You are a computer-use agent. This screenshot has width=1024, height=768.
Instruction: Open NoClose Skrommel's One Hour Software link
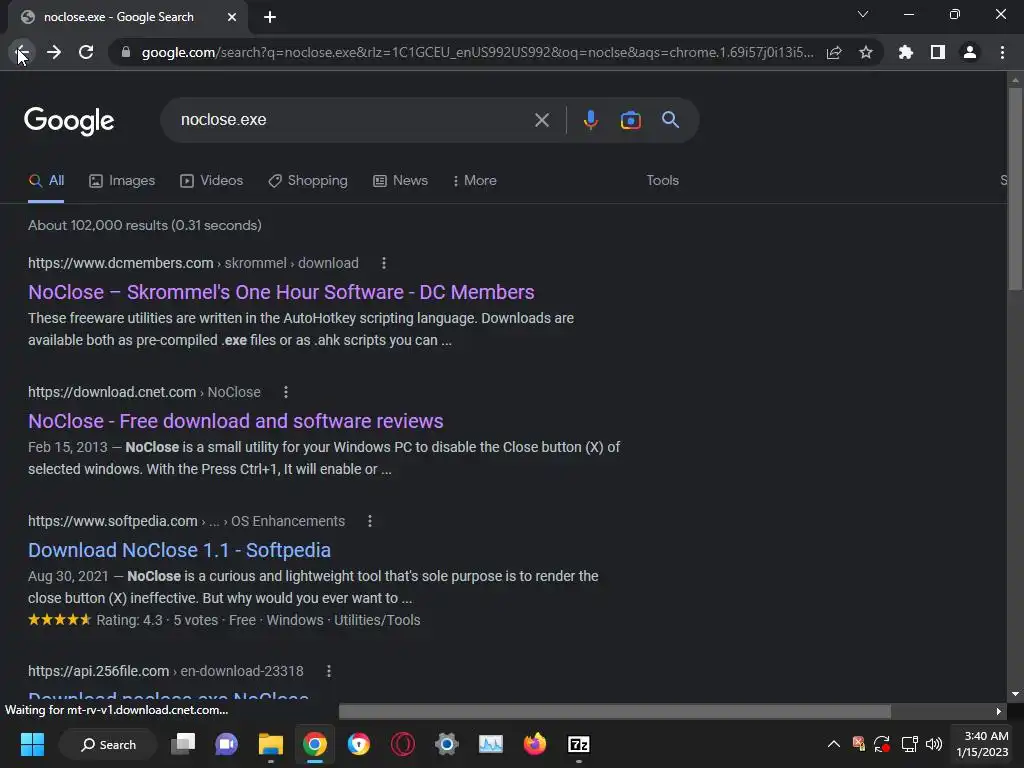pyautogui.click(x=281, y=292)
